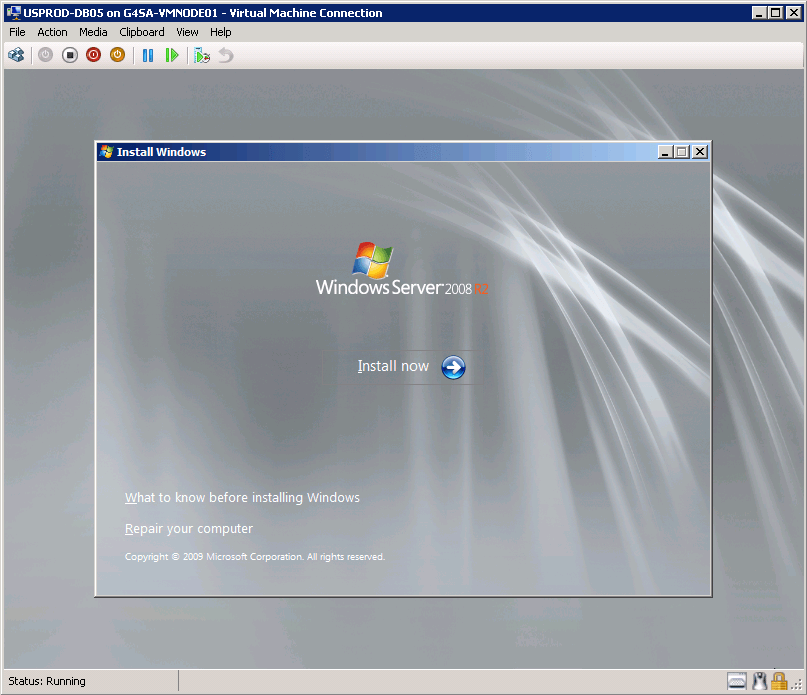Open 'What to know before installing Windows'

pos(242,498)
